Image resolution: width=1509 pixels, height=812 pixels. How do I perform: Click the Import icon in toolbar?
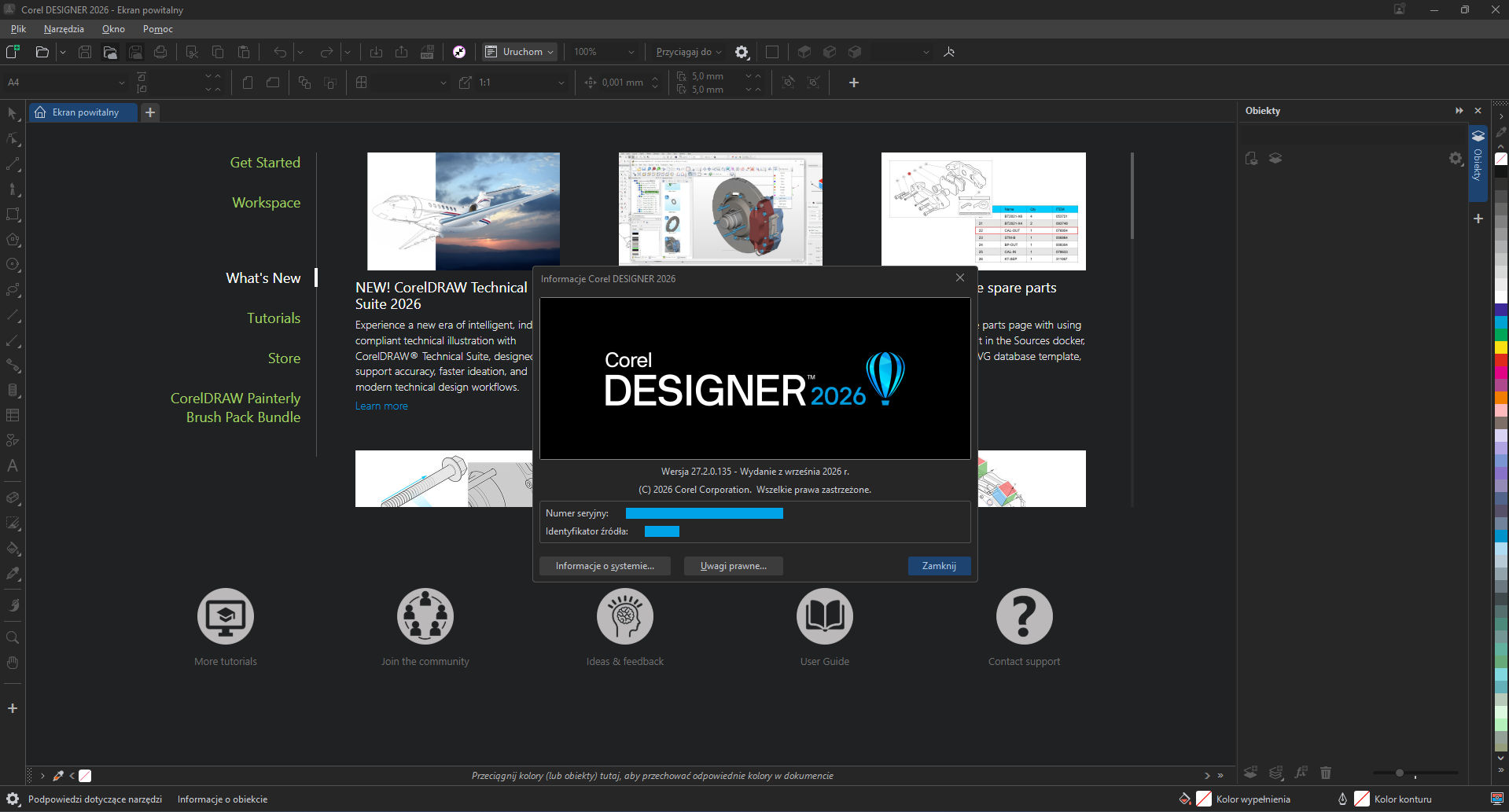click(376, 52)
